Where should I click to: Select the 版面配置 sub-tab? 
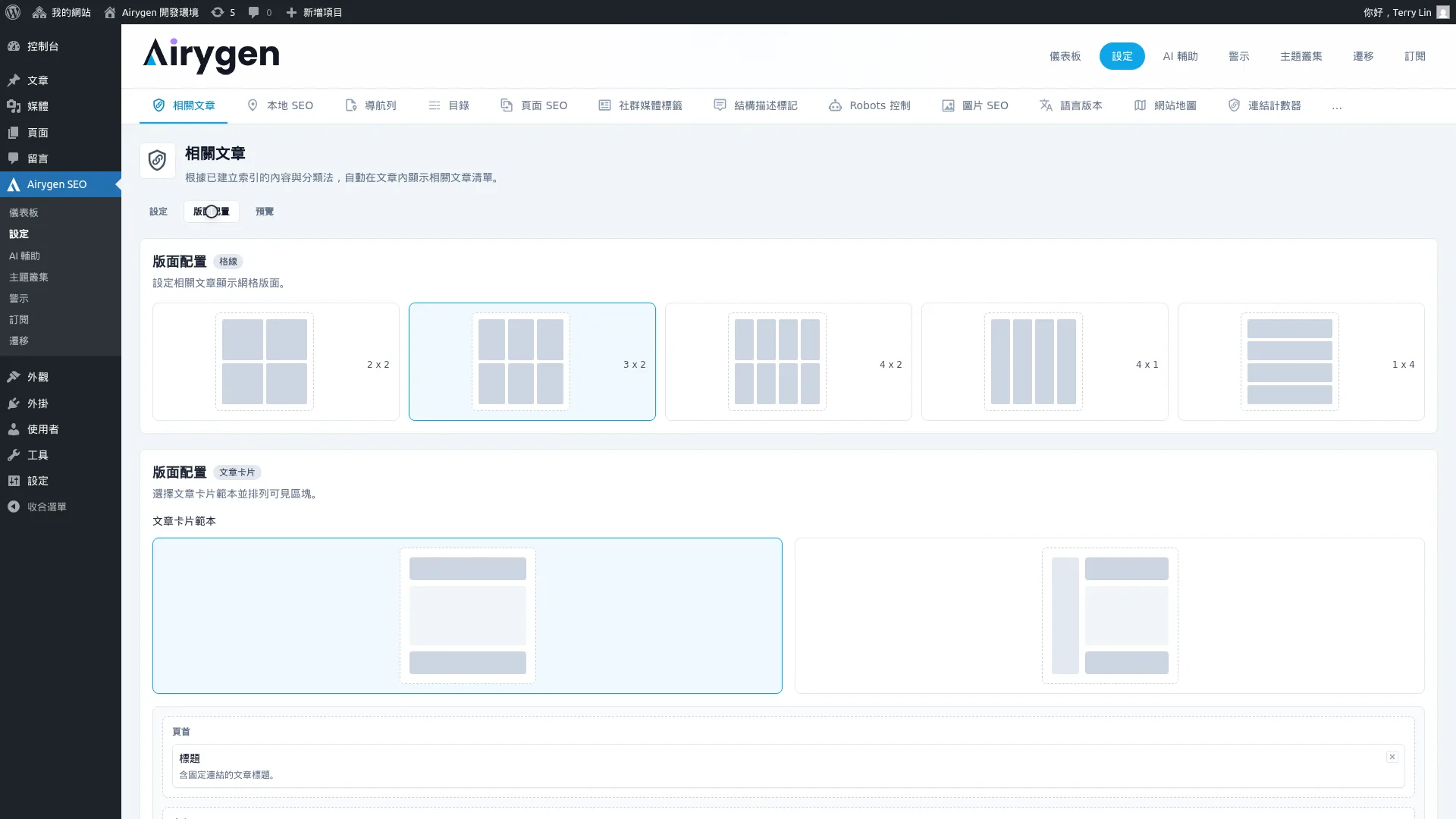coord(212,212)
